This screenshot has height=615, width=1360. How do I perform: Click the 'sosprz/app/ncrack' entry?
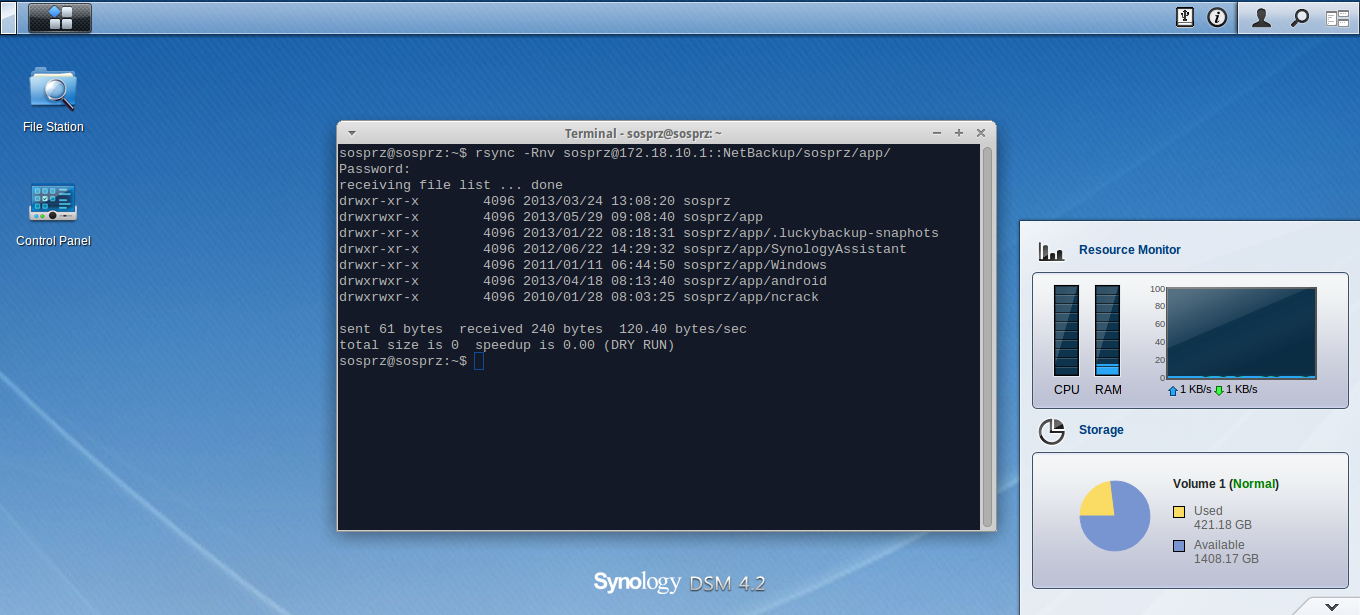[x=751, y=297]
